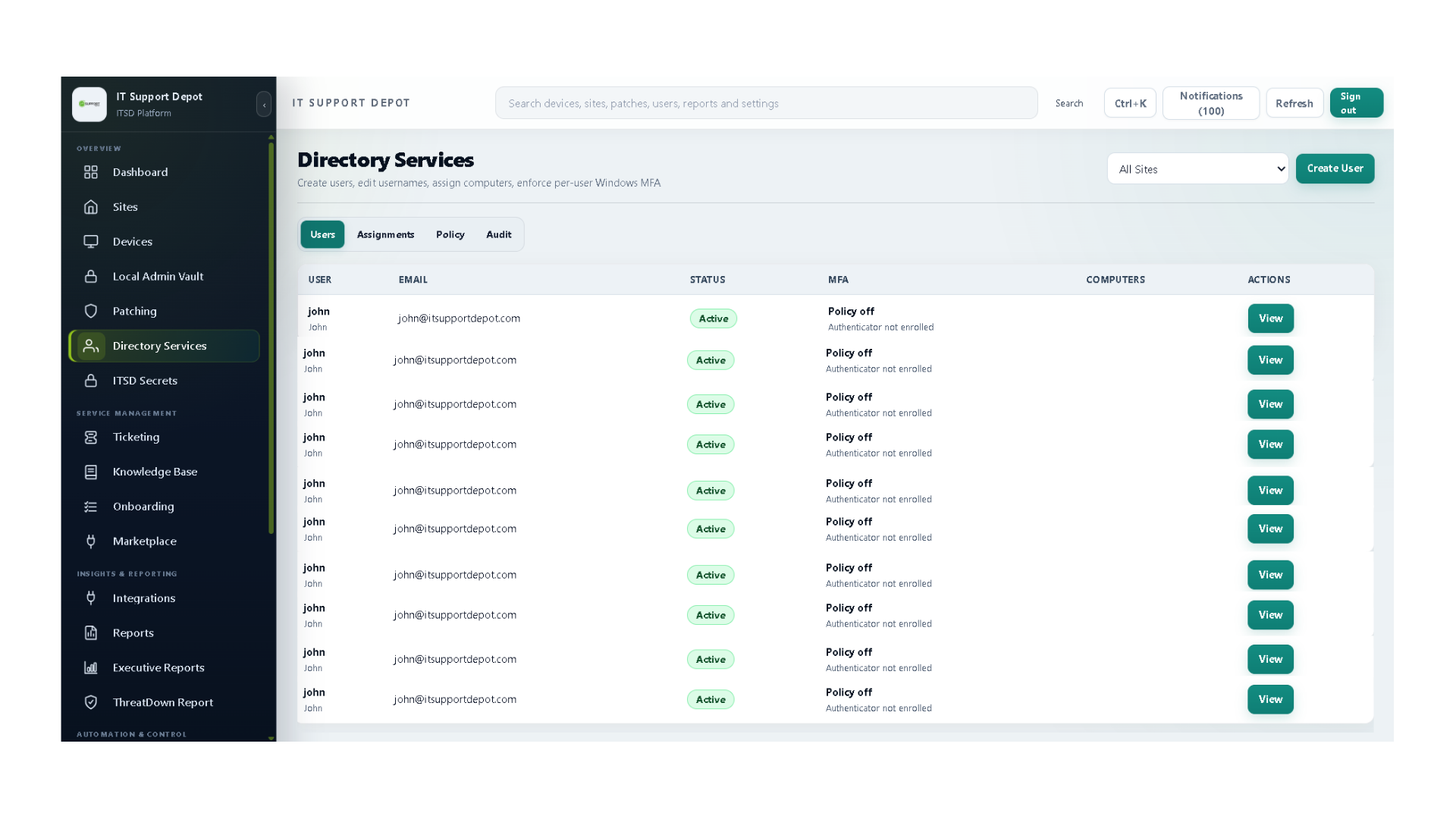Open the Knowledge Base document icon
Screen dimensions: 1456x819
click(91, 472)
